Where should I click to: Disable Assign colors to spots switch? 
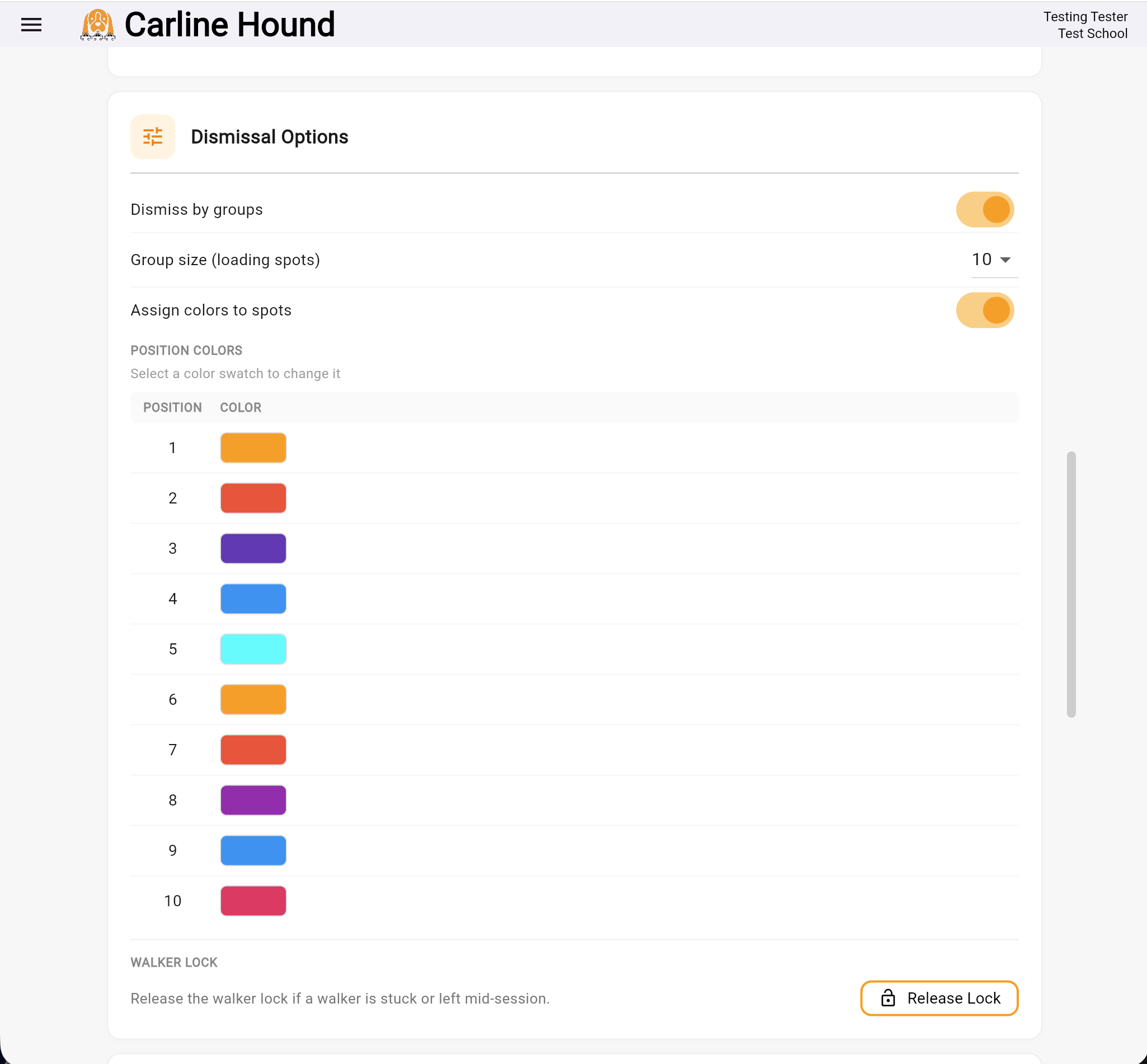point(985,310)
